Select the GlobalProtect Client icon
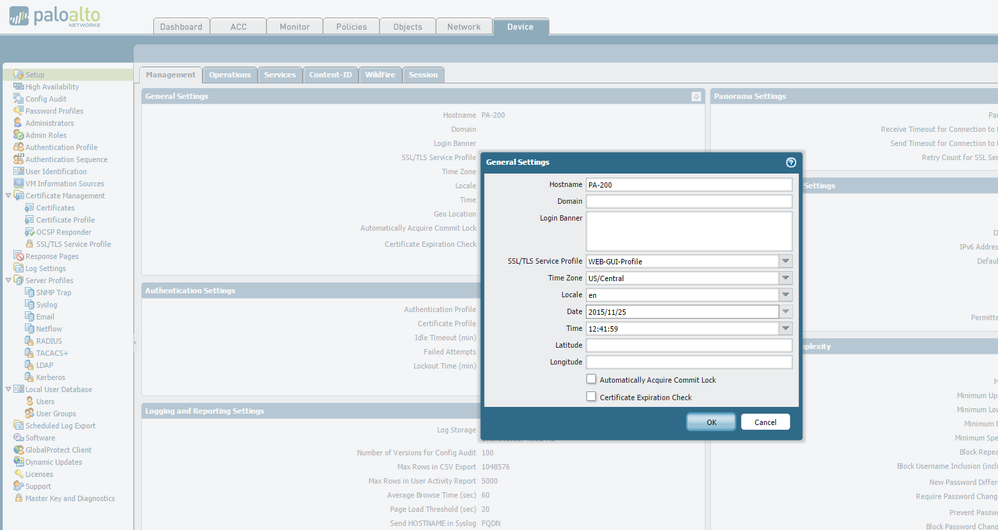This screenshot has width=998, height=530. (18, 450)
